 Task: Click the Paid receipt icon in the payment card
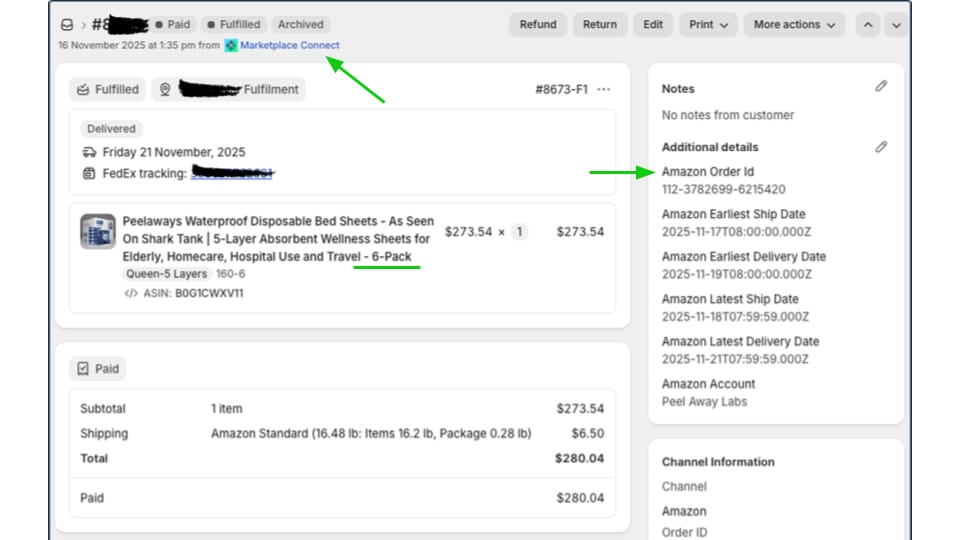tap(83, 369)
